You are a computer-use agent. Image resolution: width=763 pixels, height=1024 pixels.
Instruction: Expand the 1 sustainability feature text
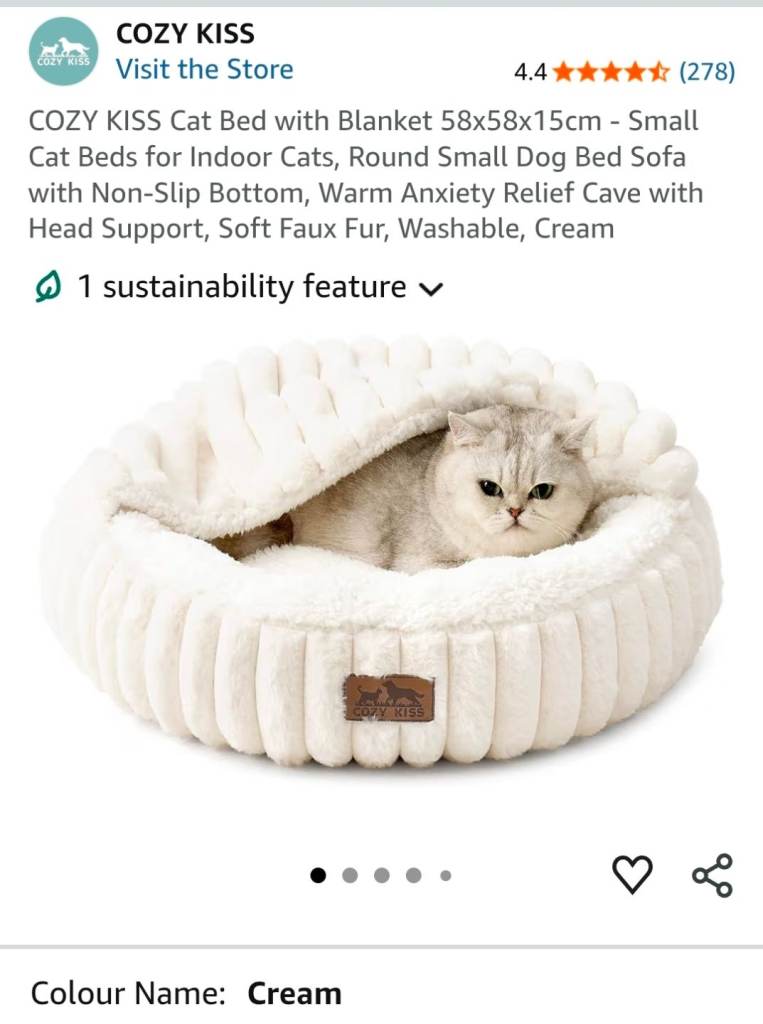[242, 287]
